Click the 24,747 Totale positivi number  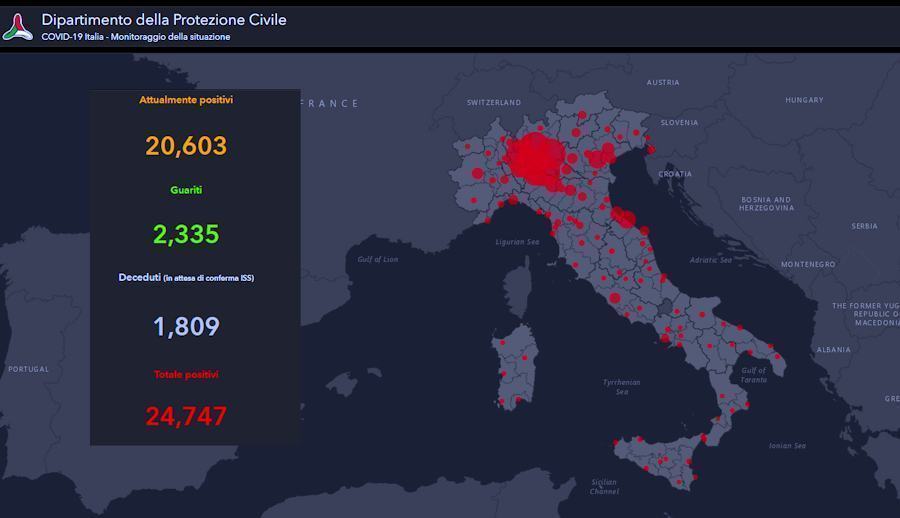click(x=186, y=416)
